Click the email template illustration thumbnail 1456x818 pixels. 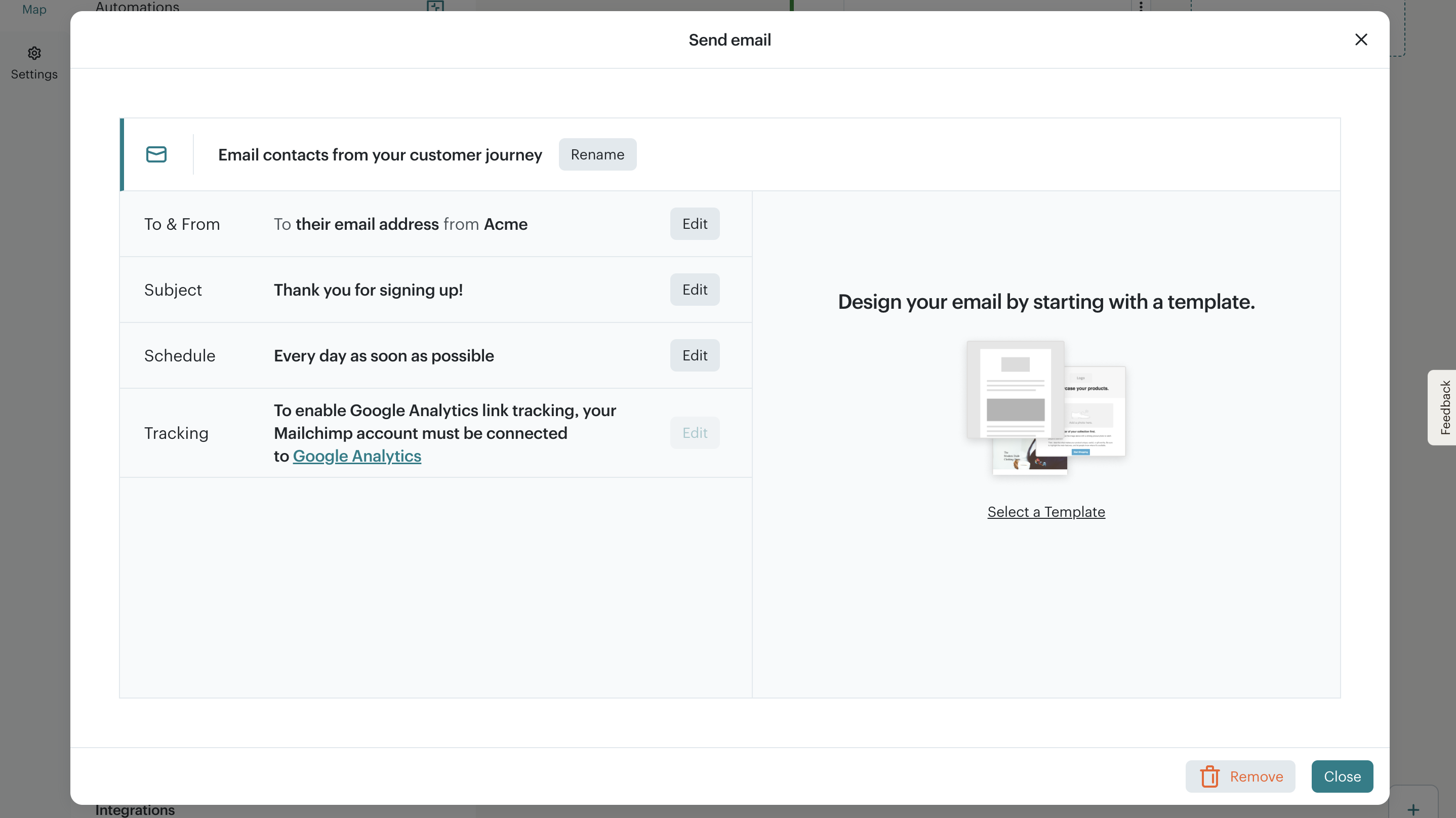coord(1045,407)
